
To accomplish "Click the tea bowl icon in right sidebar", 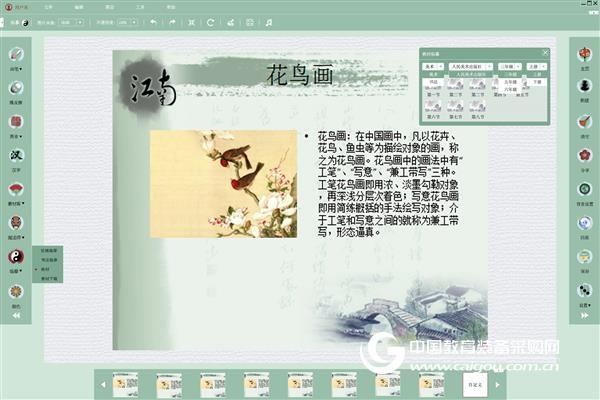I will click(584, 256).
